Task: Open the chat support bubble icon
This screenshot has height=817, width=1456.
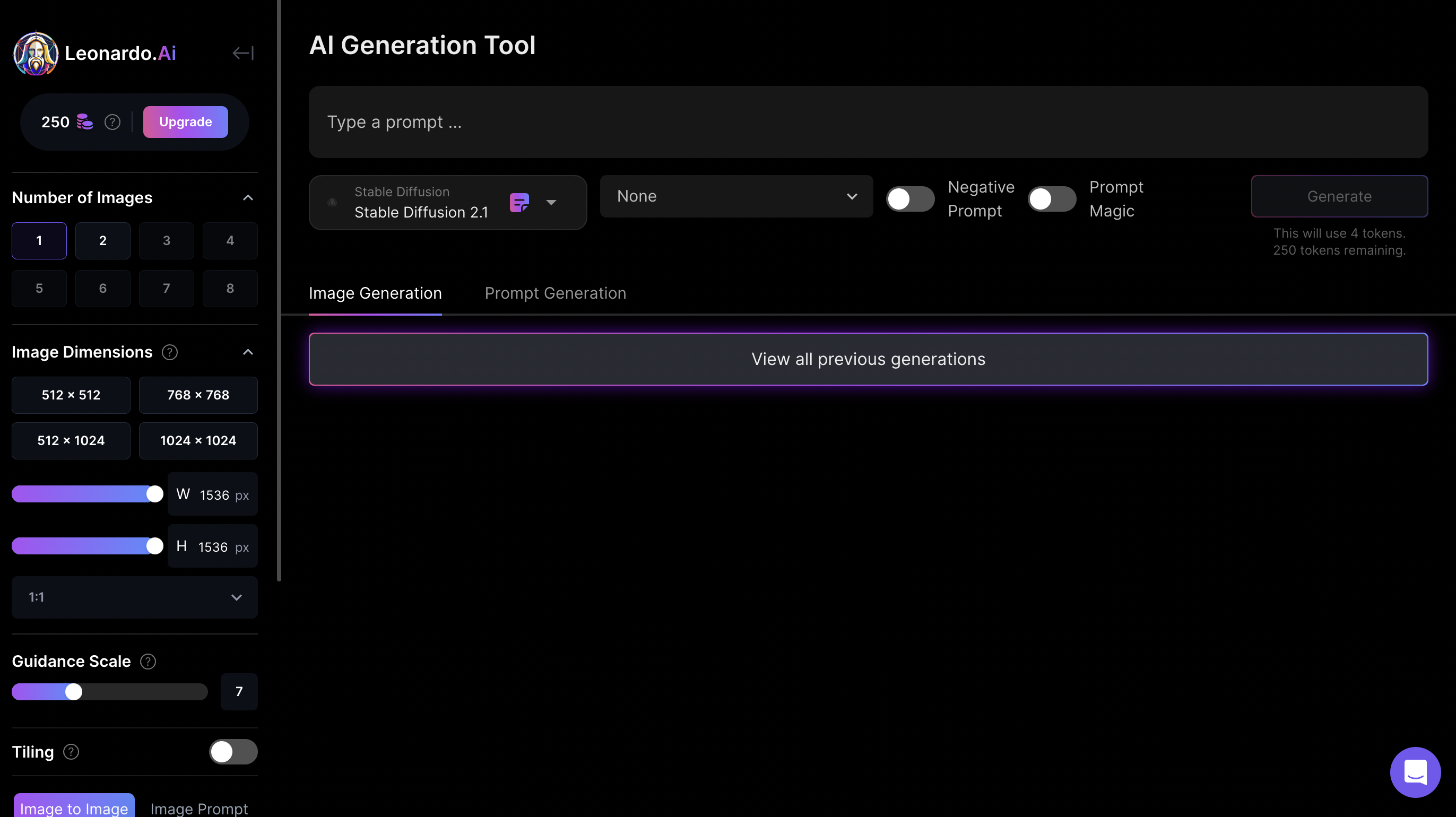Action: click(1415, 772)
